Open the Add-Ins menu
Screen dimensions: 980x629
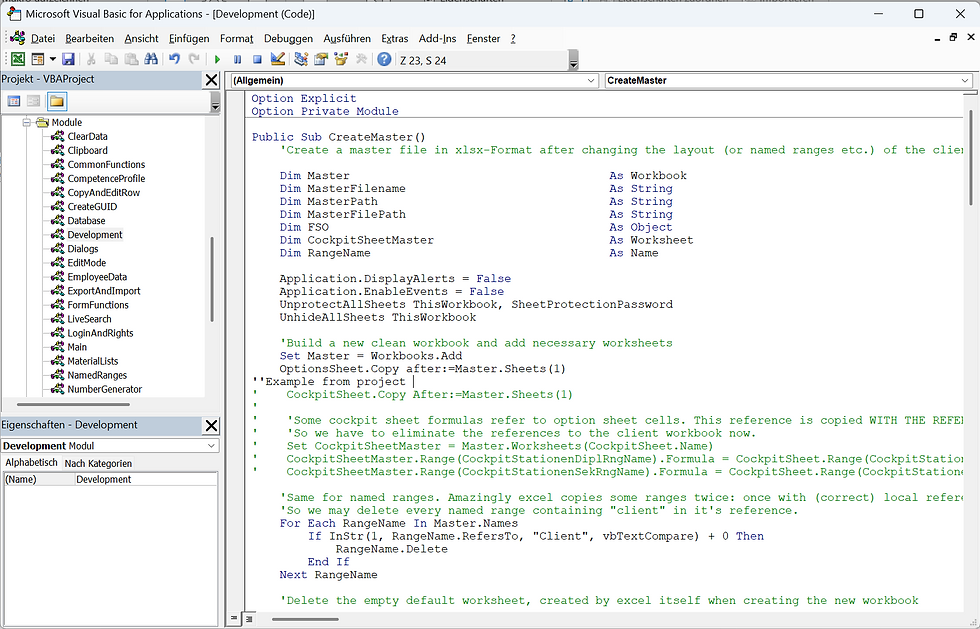coord(438,39)
